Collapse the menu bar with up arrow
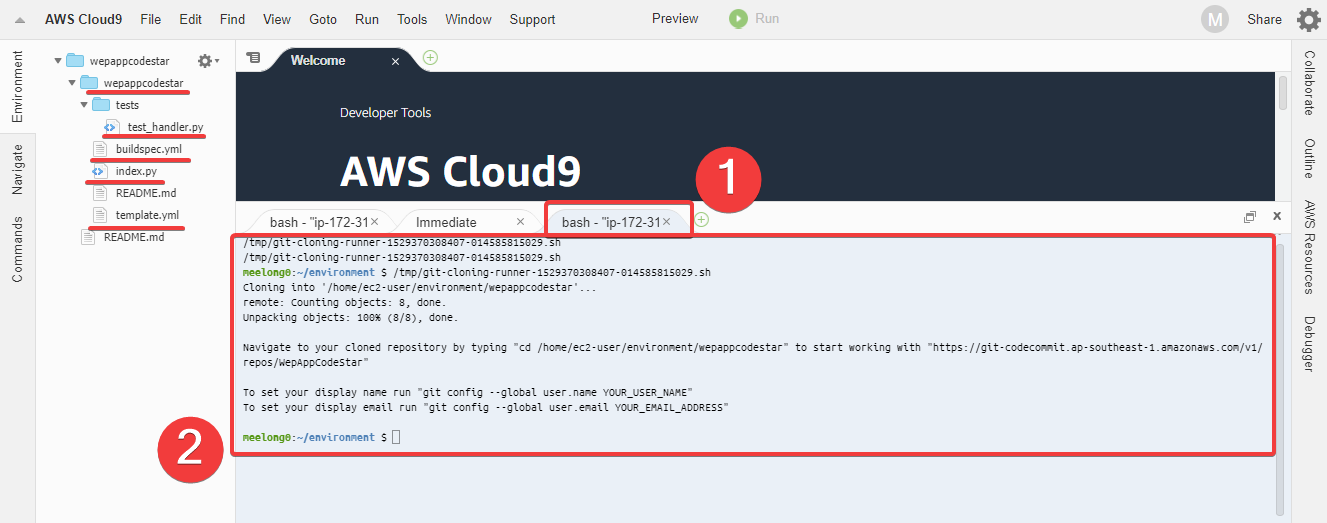The width and height of the screenshot is (1327, 523). [19, 20]
